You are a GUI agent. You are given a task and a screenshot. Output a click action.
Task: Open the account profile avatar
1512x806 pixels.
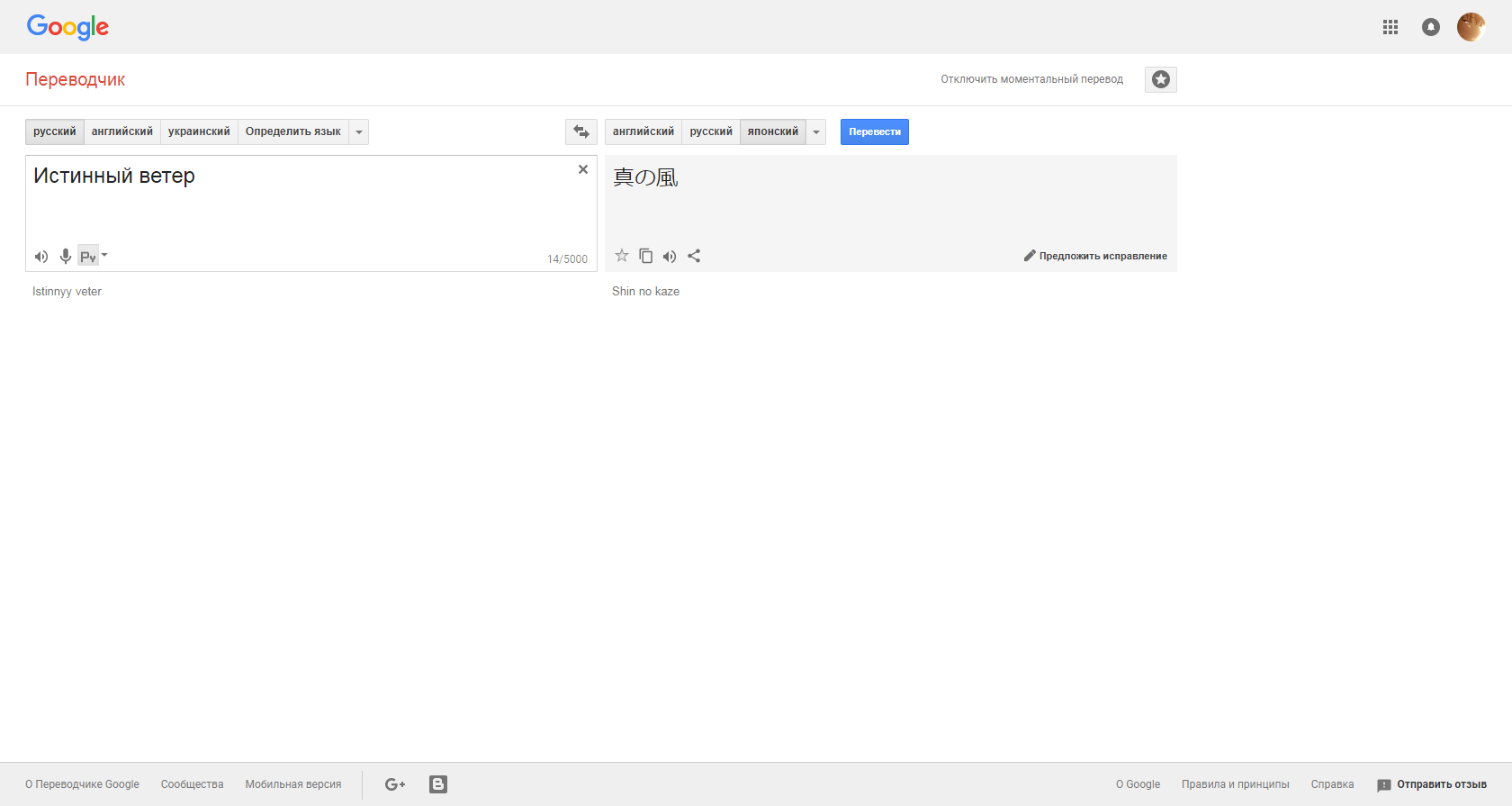pyautogui.click(x=1471, y=27)
